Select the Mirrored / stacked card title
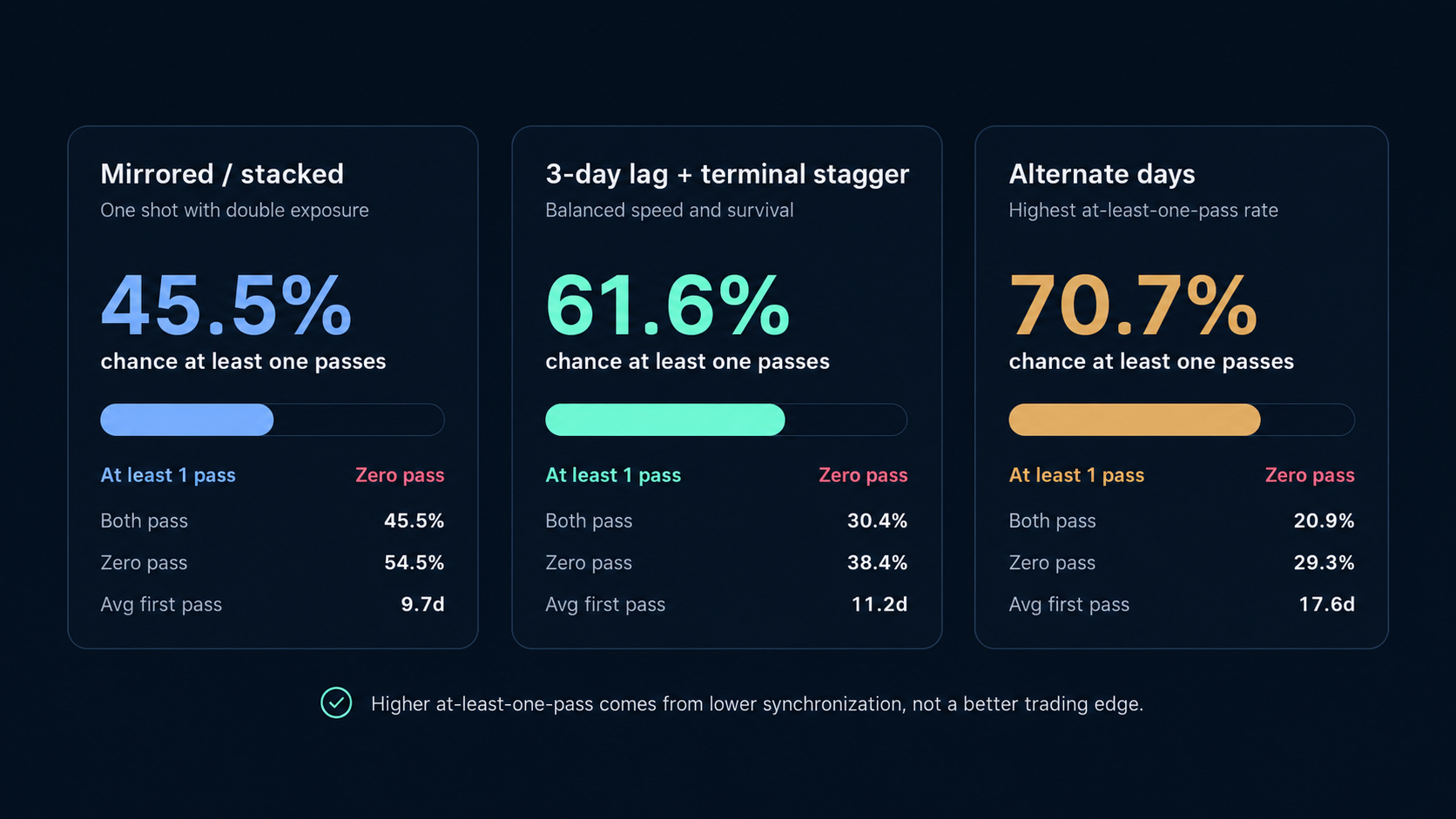This screenshot has width=1456, height=819. click(x=222, y=174)
